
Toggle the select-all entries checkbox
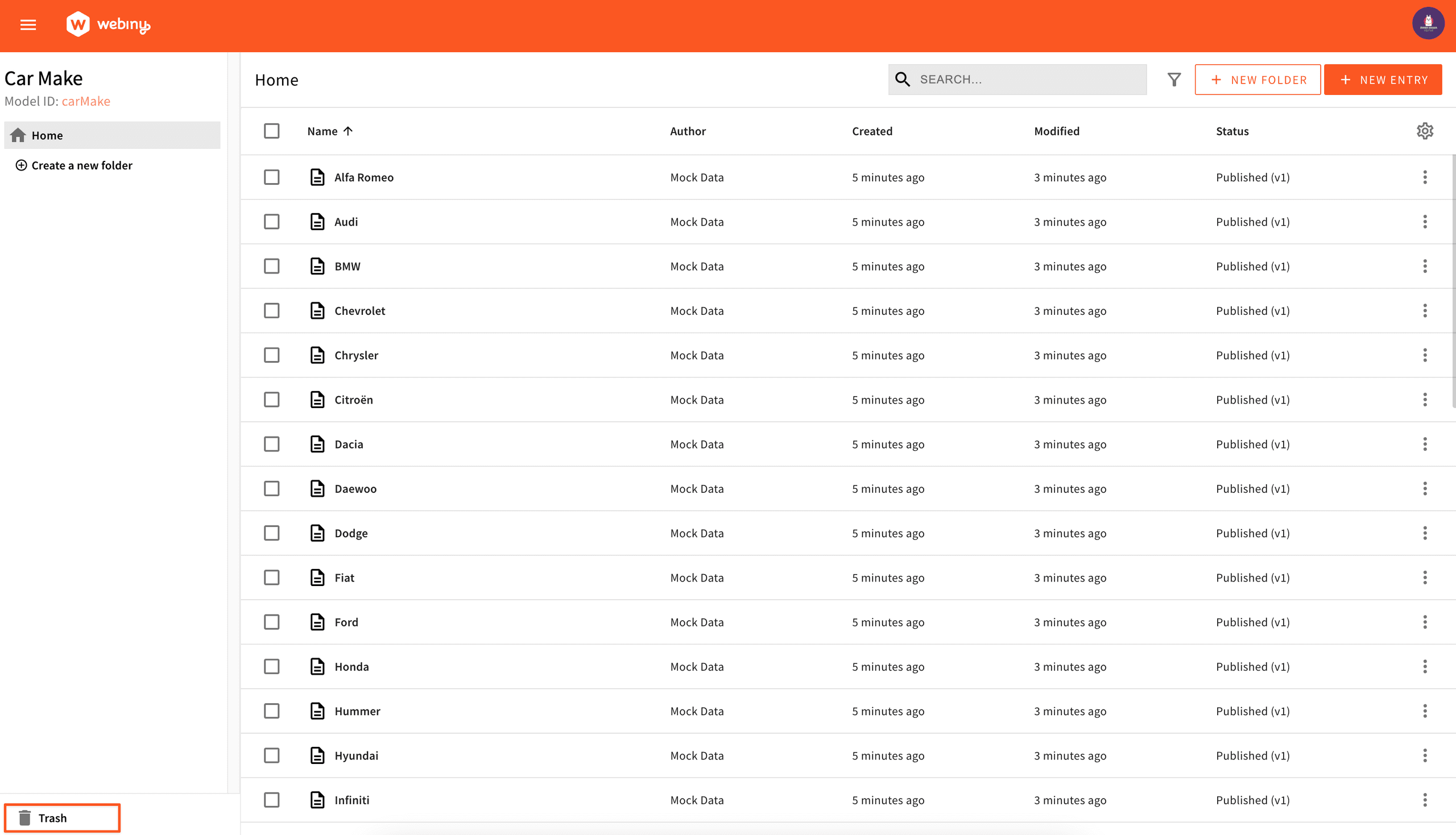click(x=271, y=131)
